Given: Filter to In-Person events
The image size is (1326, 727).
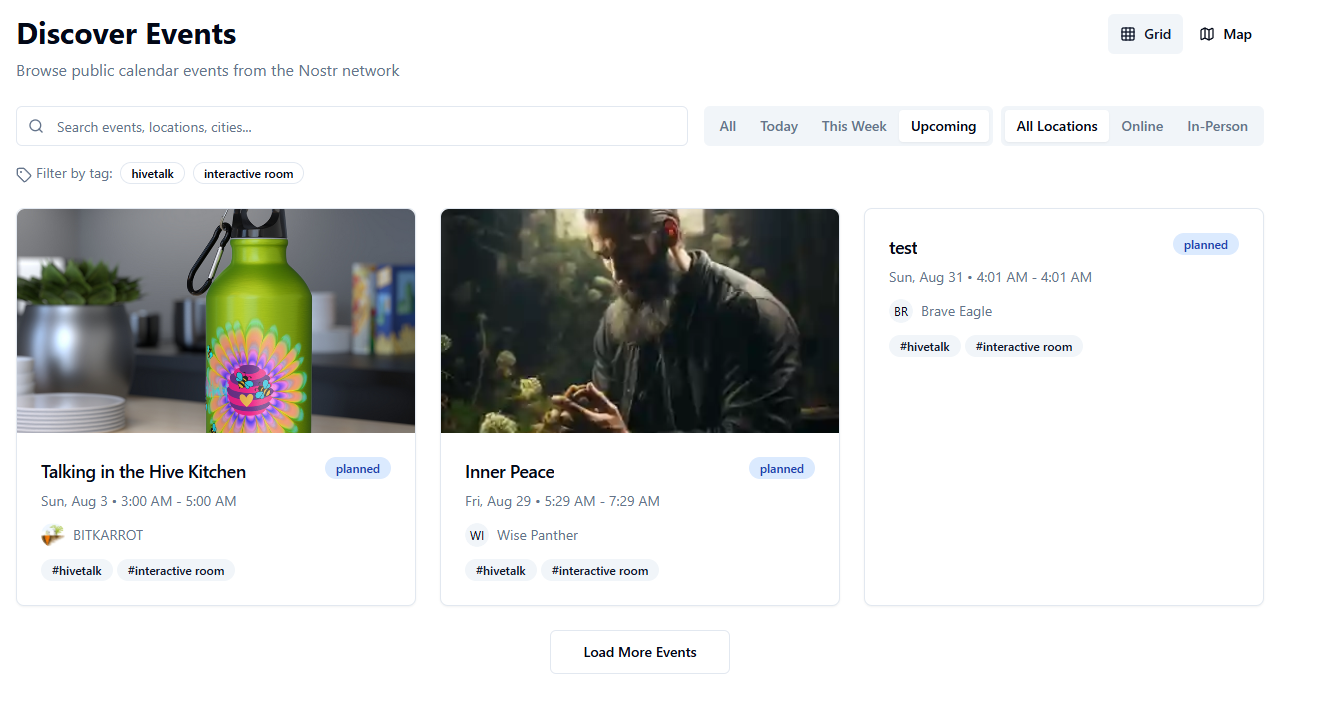Looking at the screenshot, I should pyautogui.click(x=1217, y=126).
